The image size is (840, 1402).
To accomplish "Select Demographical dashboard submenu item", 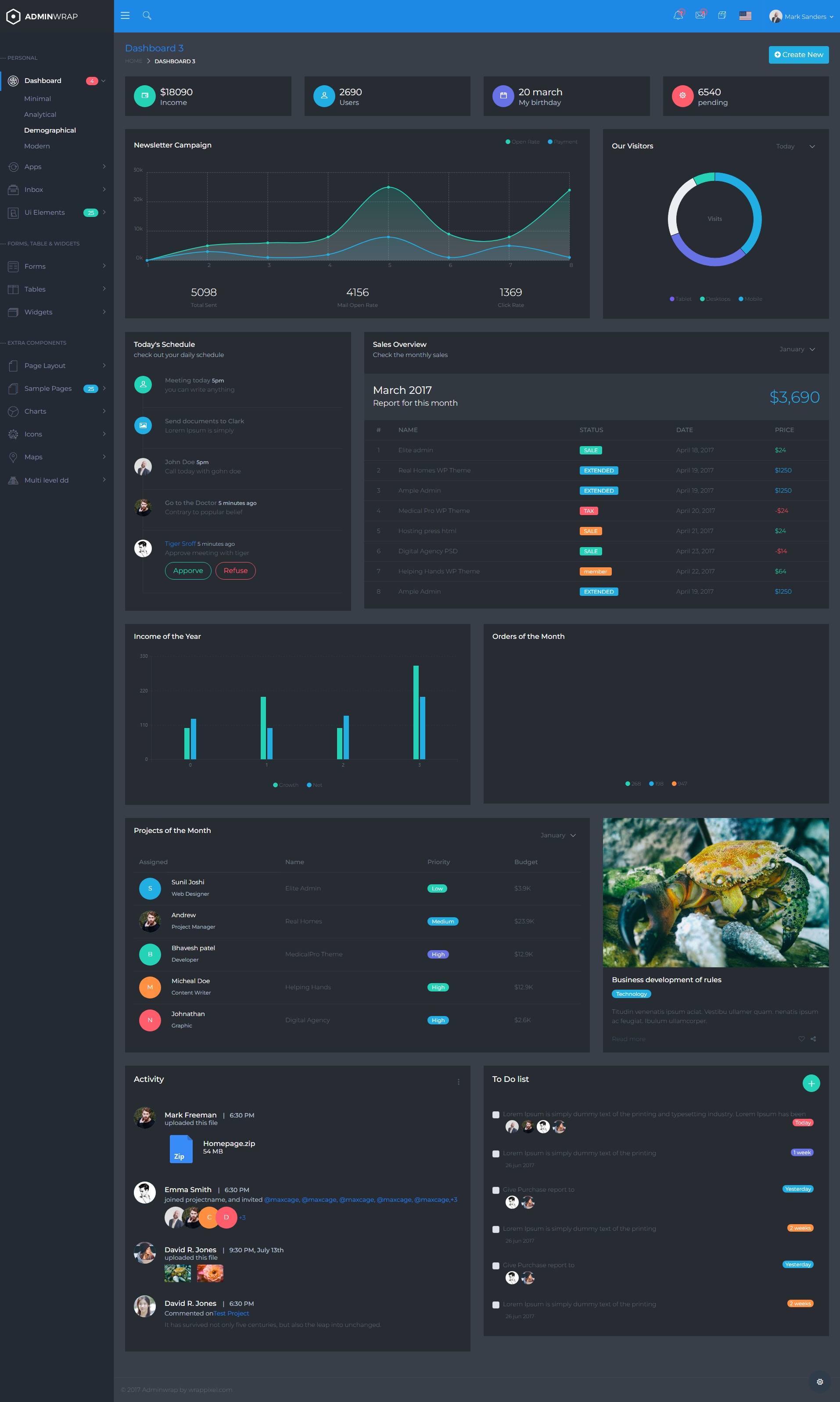I will (50, 130).
